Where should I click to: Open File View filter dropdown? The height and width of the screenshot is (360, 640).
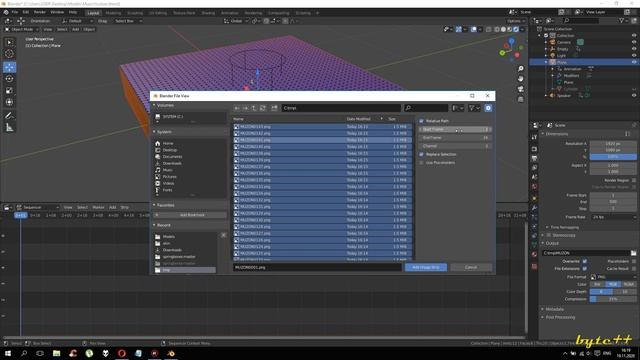click(x=474, y=108)
